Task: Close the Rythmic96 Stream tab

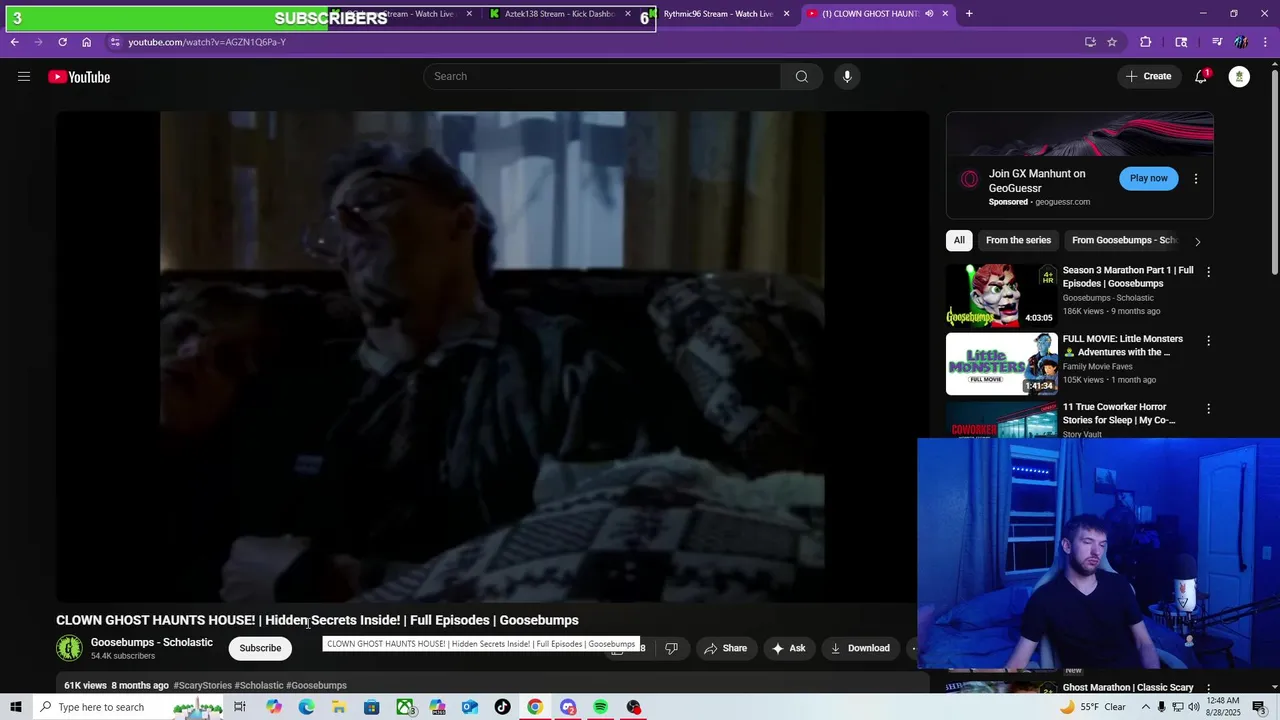Action: pyautogui.click(x=787, y=14)
